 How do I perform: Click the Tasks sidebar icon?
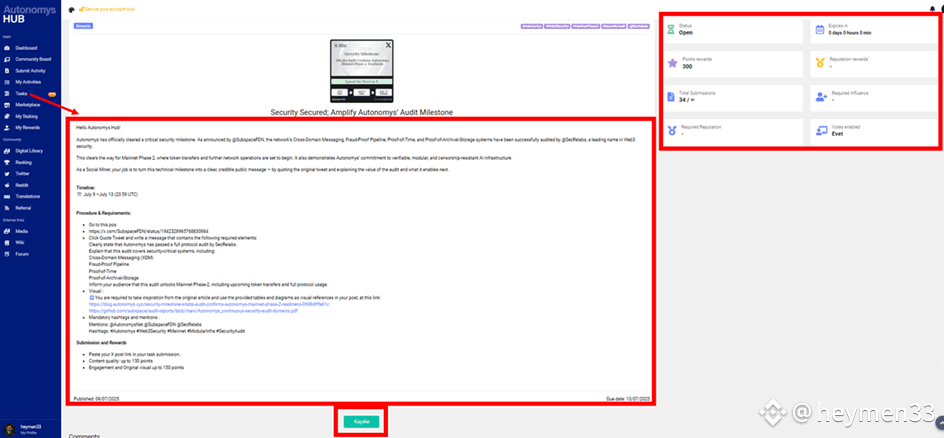[x=7, y=94]
